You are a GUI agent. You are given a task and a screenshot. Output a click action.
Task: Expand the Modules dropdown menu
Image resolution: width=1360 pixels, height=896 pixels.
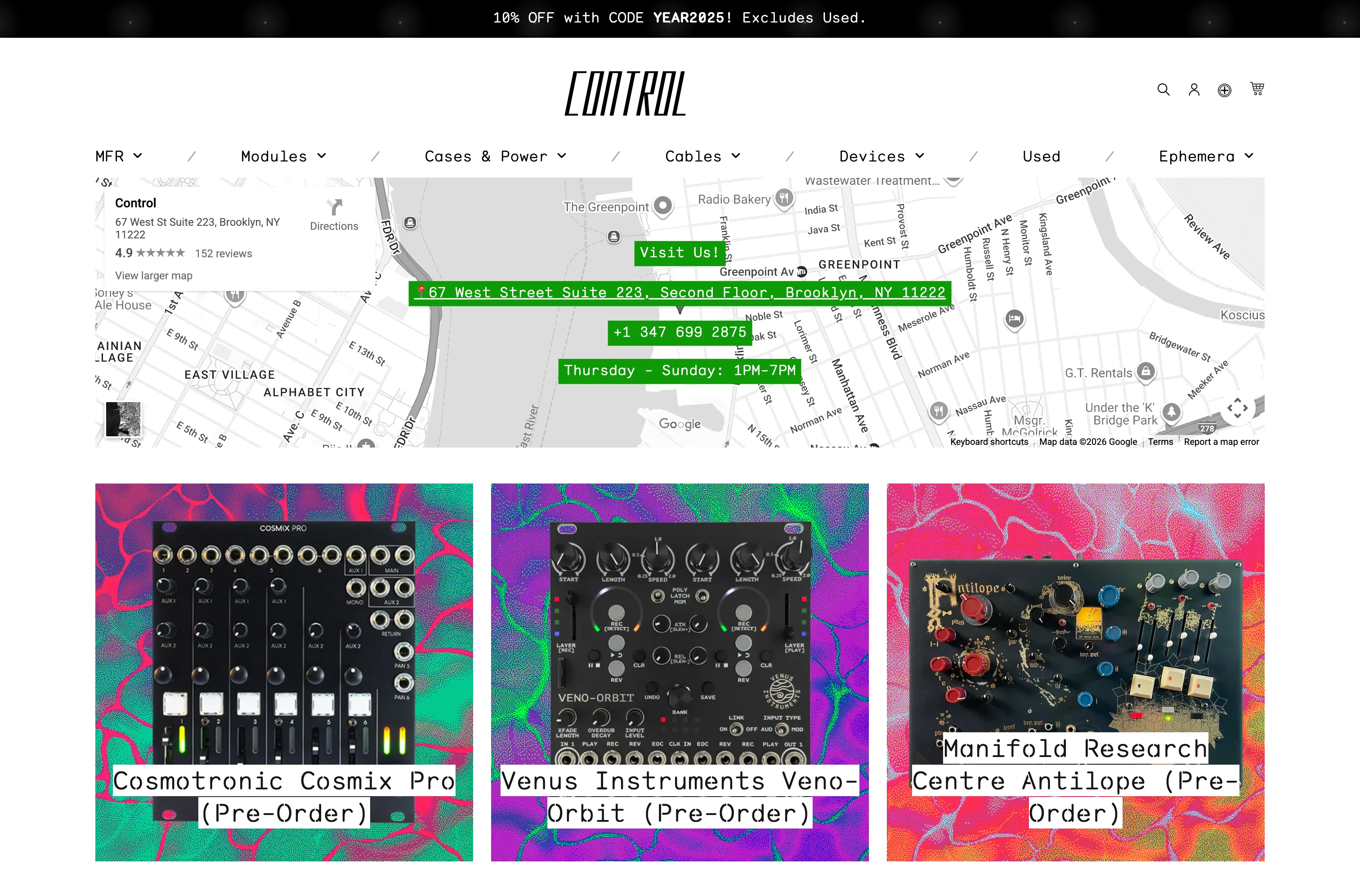tap(283, 156)
